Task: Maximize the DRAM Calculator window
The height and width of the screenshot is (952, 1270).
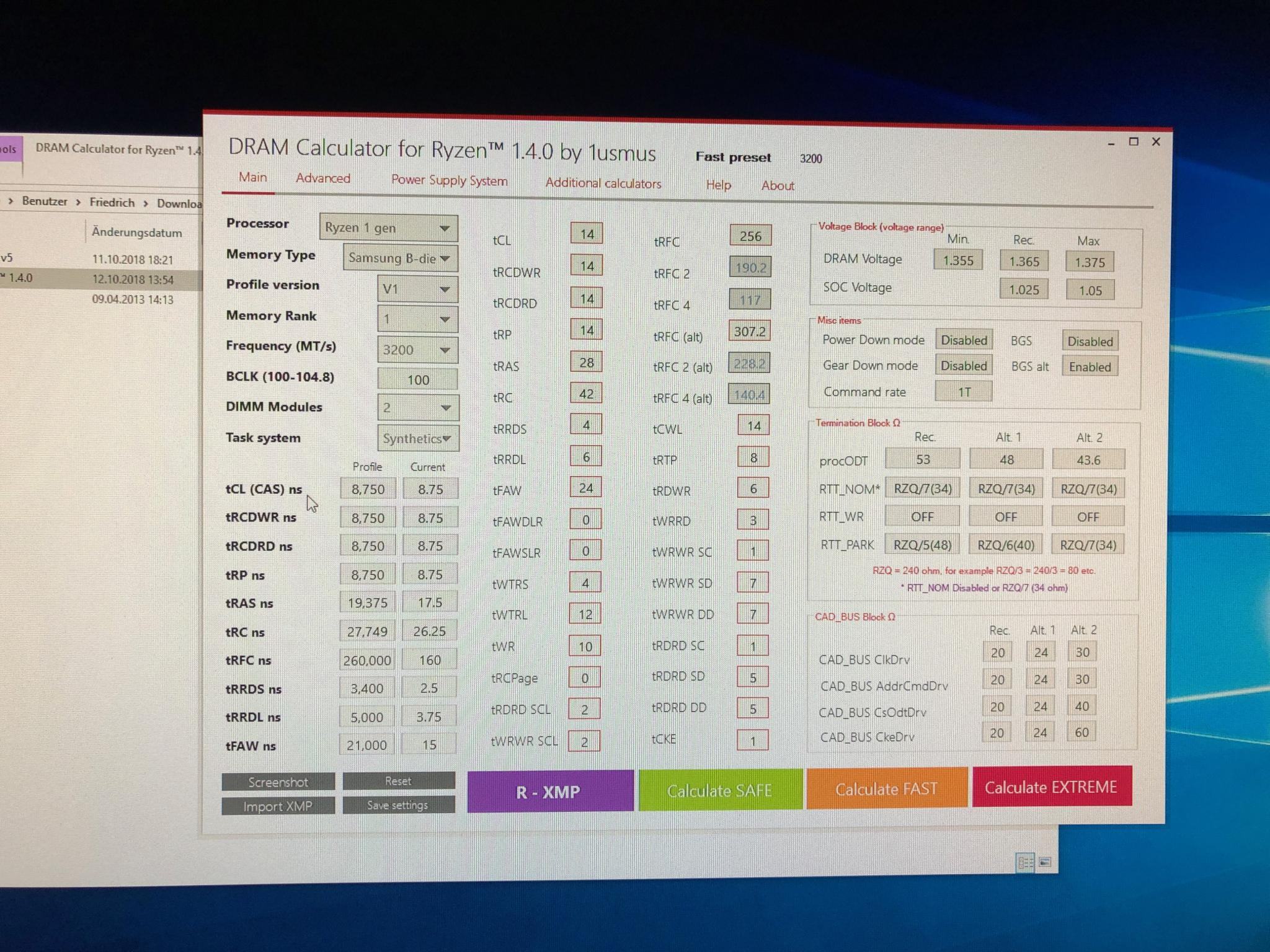Action: (x=1134, y=142)
